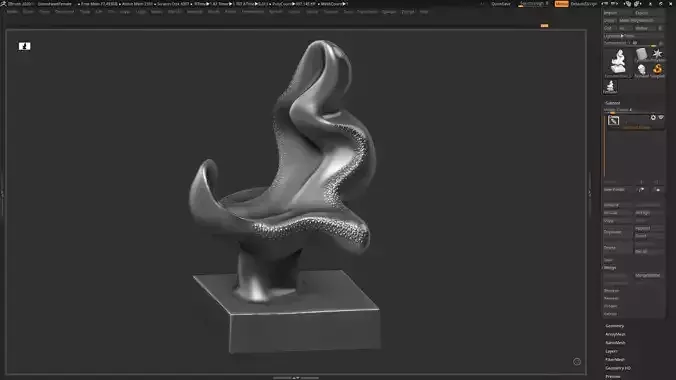The image size is (676, 380).
Task: Select the current sculpture tool thumbnail
Action: click(618, 63)
